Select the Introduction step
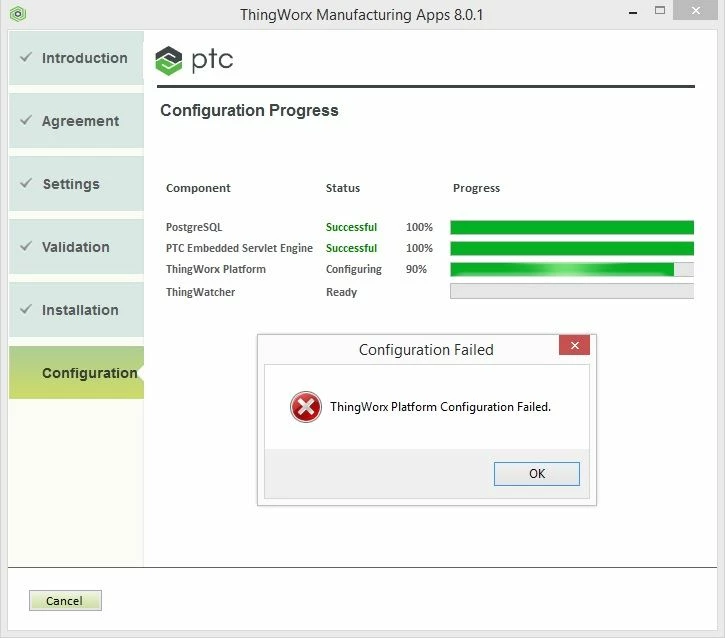 pyautogui.click(x=76, y=58)
